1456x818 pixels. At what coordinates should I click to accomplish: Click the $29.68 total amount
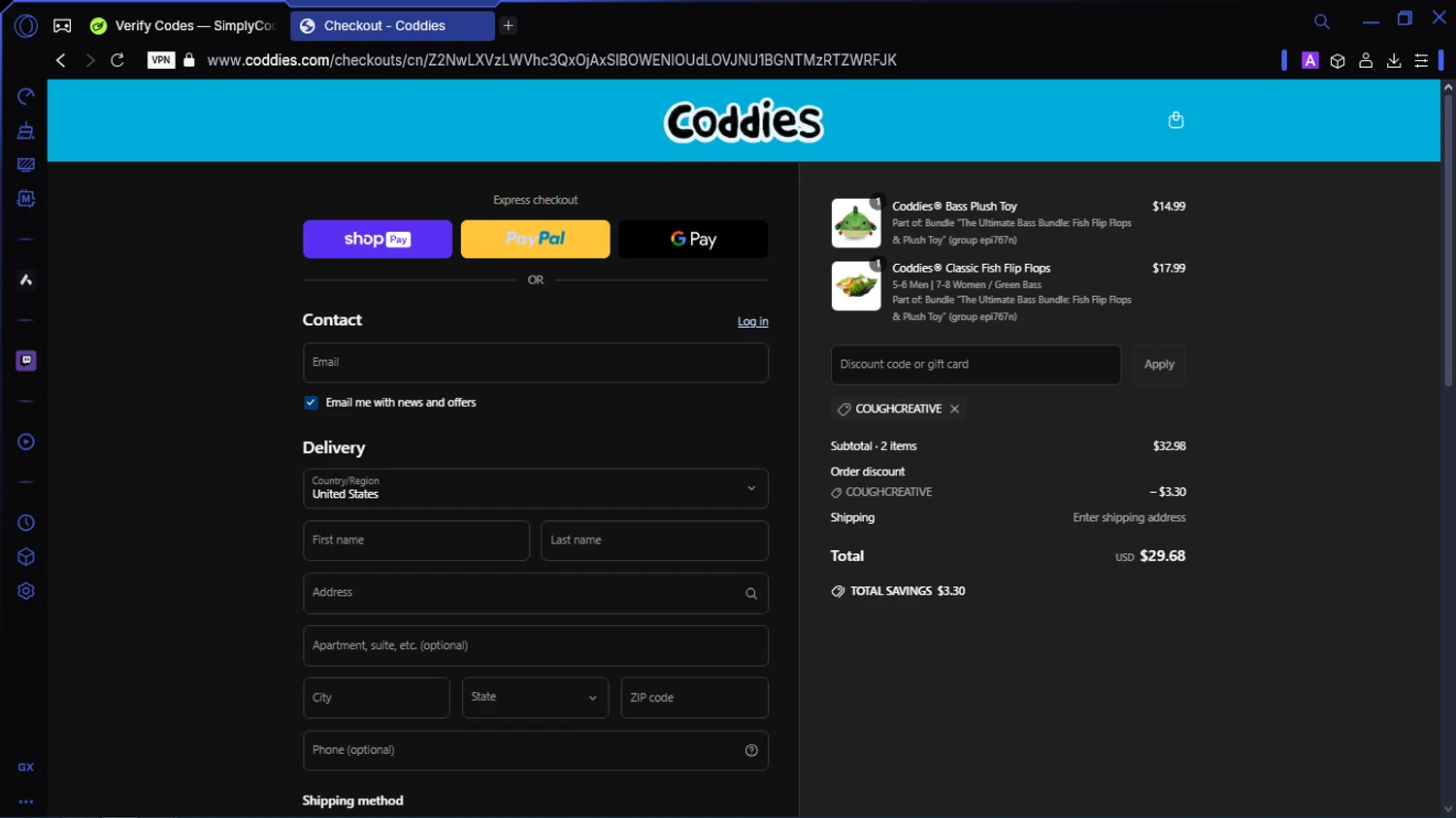click(1162, 556)
